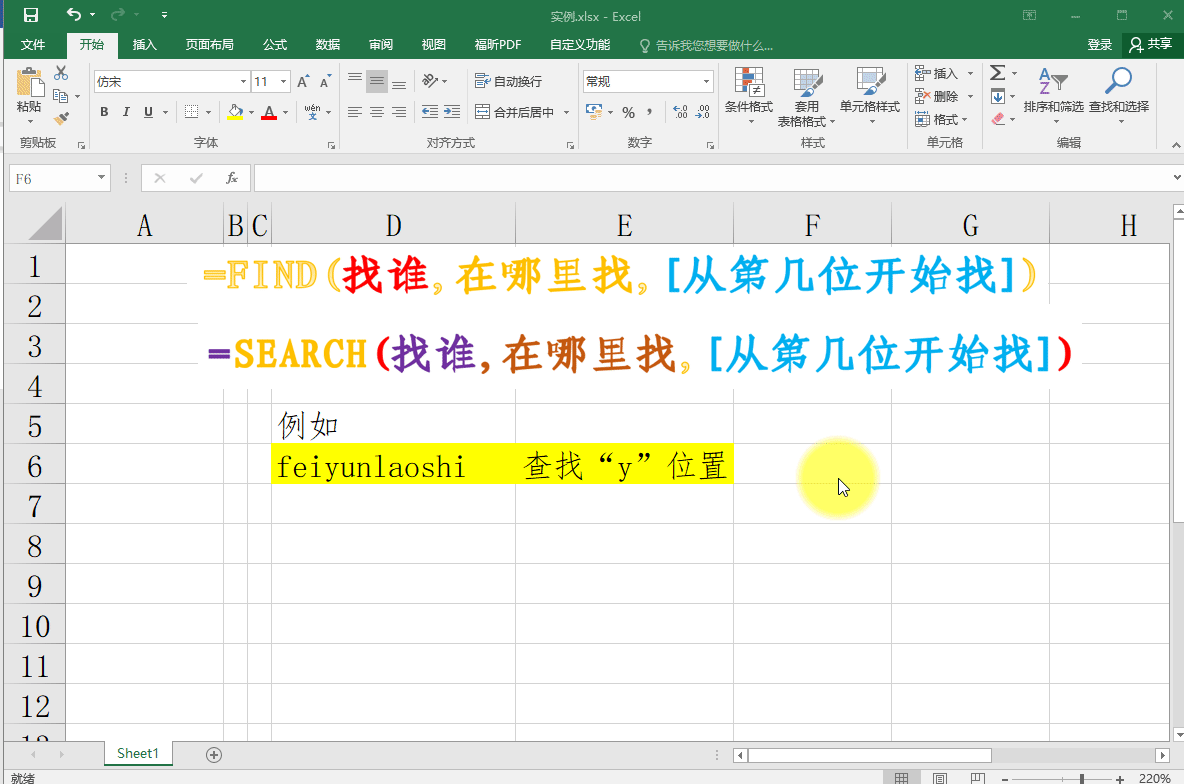Expand the formula bar

pyautogui.click(x=1176, y=178)
